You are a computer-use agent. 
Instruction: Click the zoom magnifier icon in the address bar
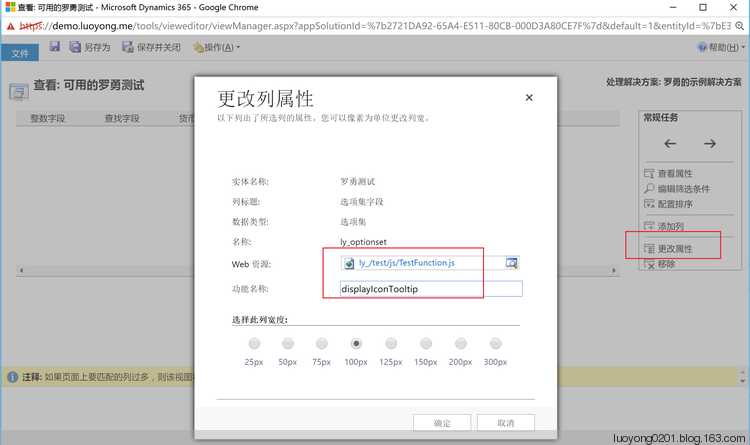740,26
